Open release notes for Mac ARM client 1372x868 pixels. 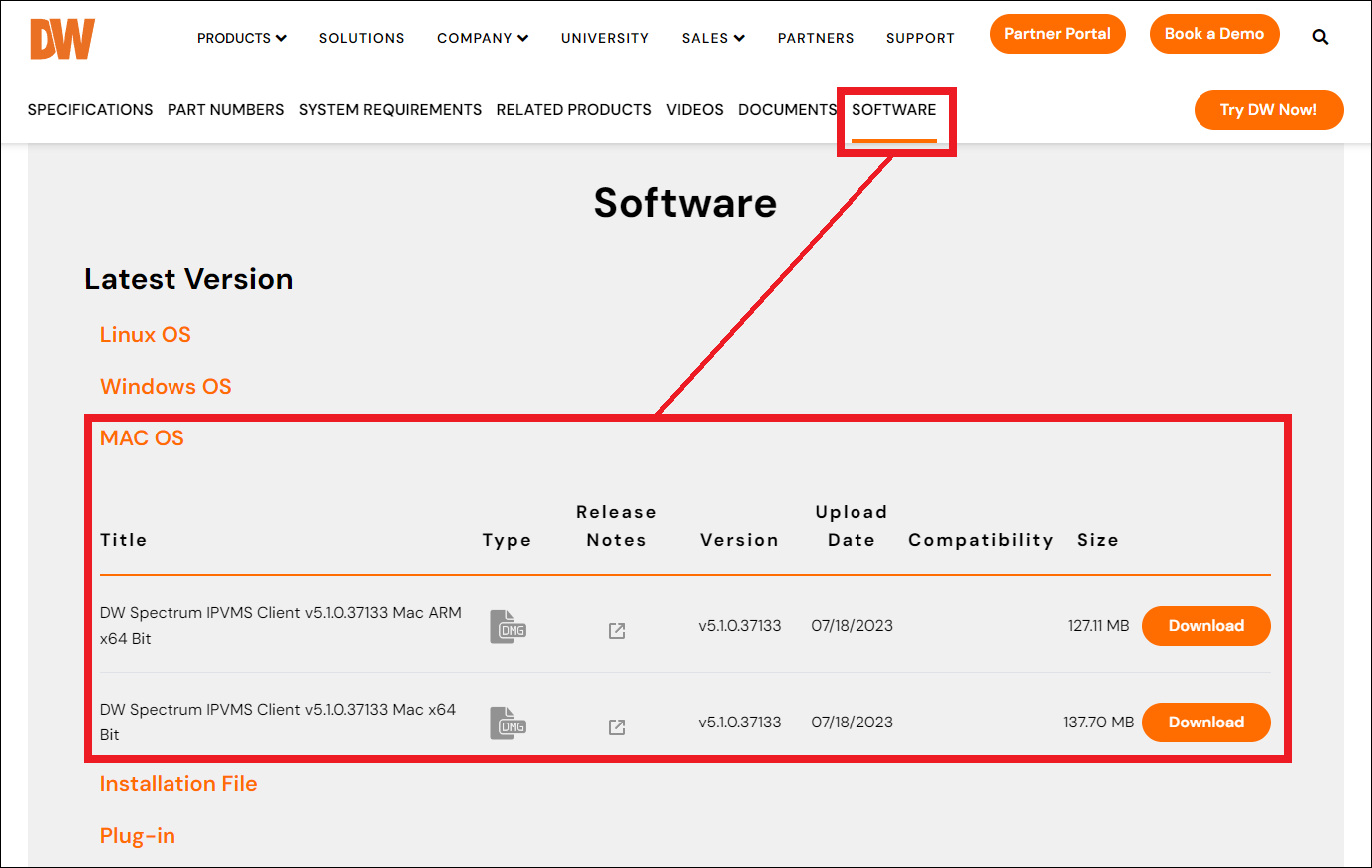[617, 631]
